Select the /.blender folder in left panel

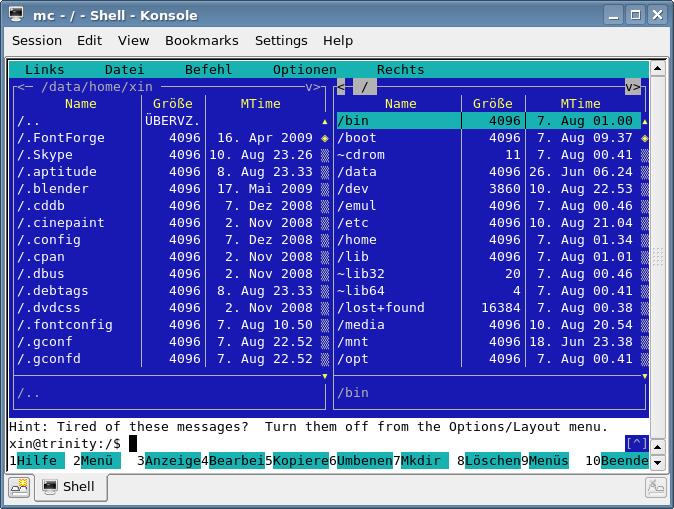point(52,189)
